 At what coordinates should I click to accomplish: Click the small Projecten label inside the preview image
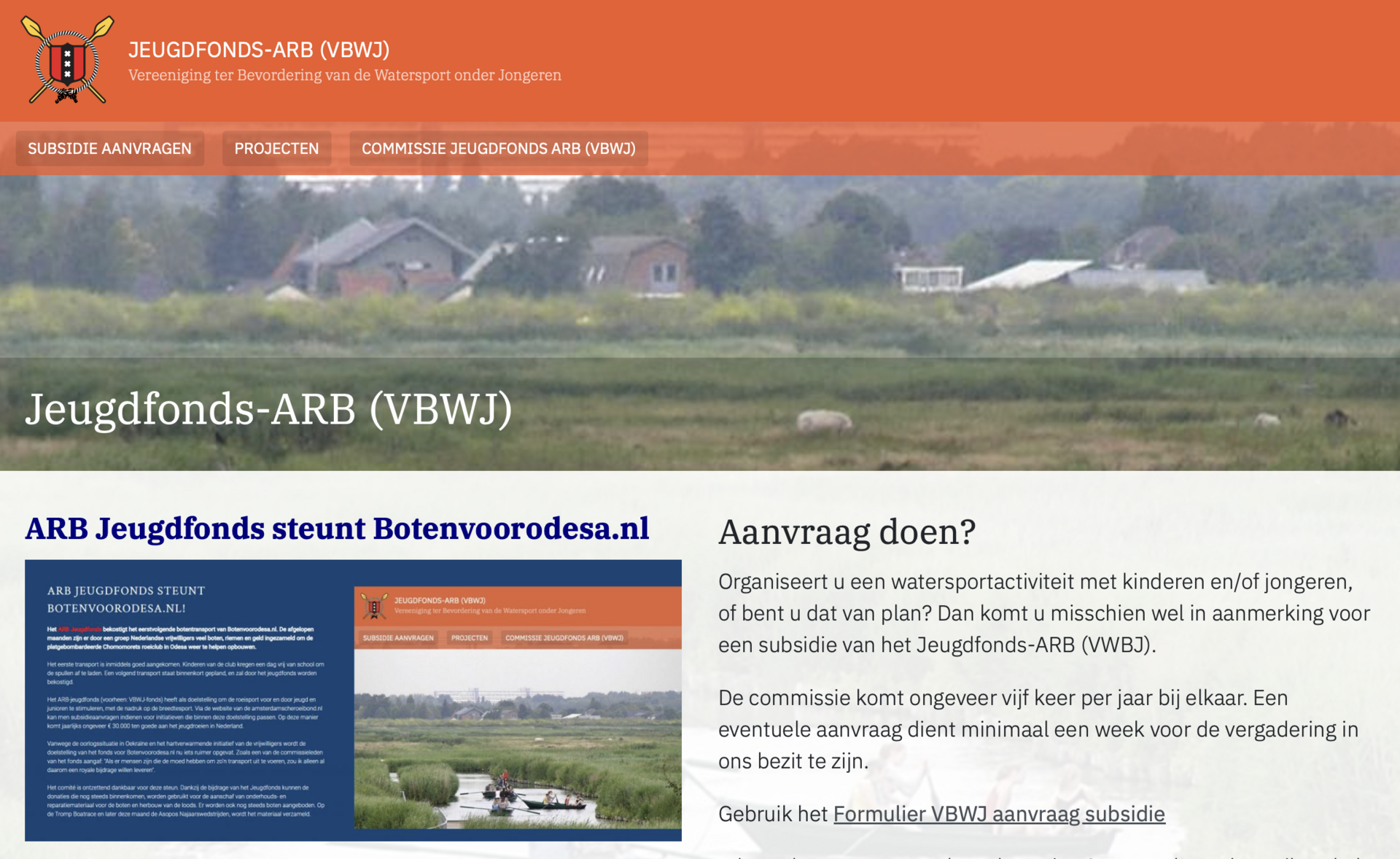click(469, 638)
